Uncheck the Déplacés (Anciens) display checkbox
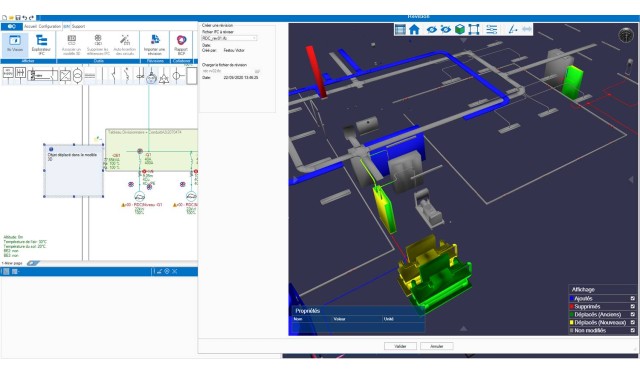Viewport: 640px width, 375px height. pyautogui.click(x=633, y=315)
